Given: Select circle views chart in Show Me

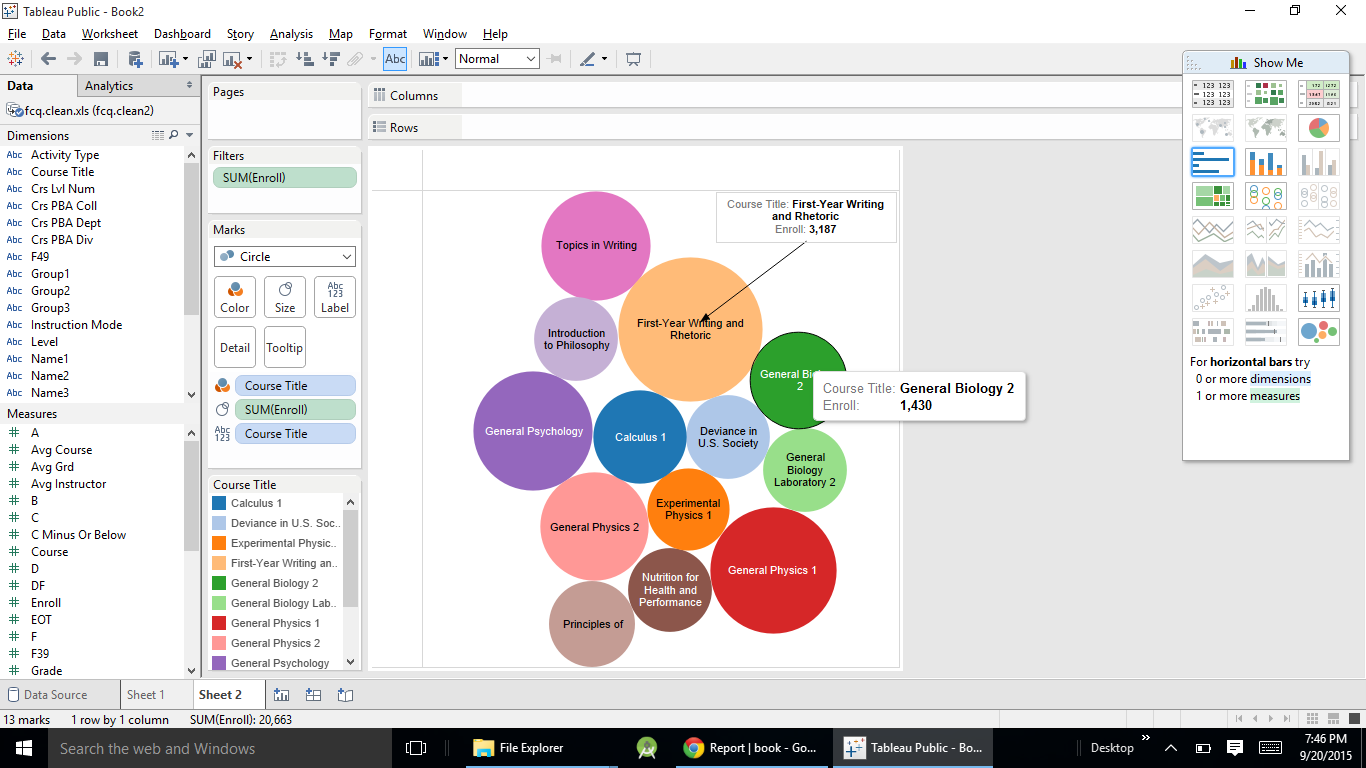Looking at the screenshot, I should [1266, 196].
